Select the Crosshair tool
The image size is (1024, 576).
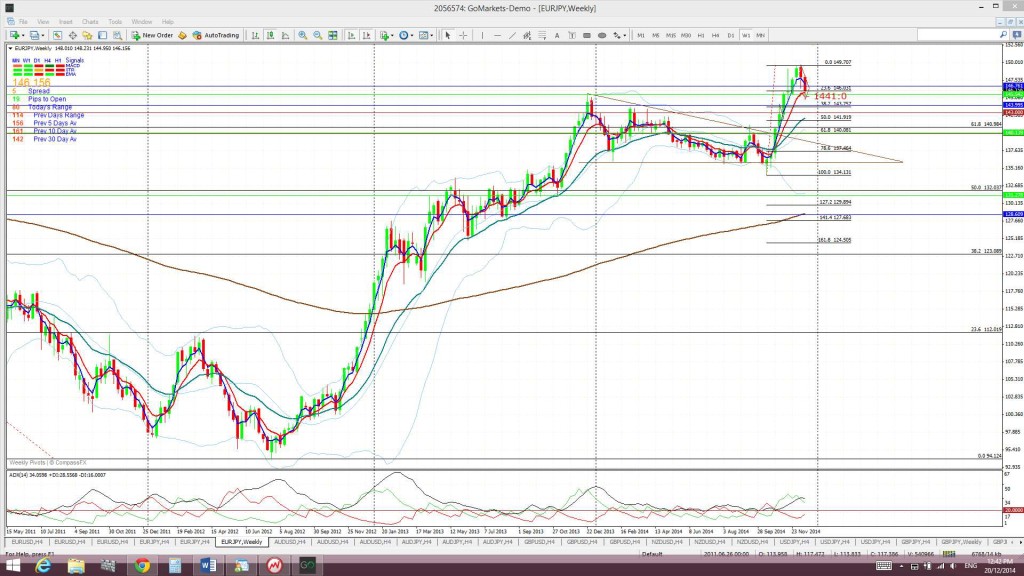click(463, 35)
